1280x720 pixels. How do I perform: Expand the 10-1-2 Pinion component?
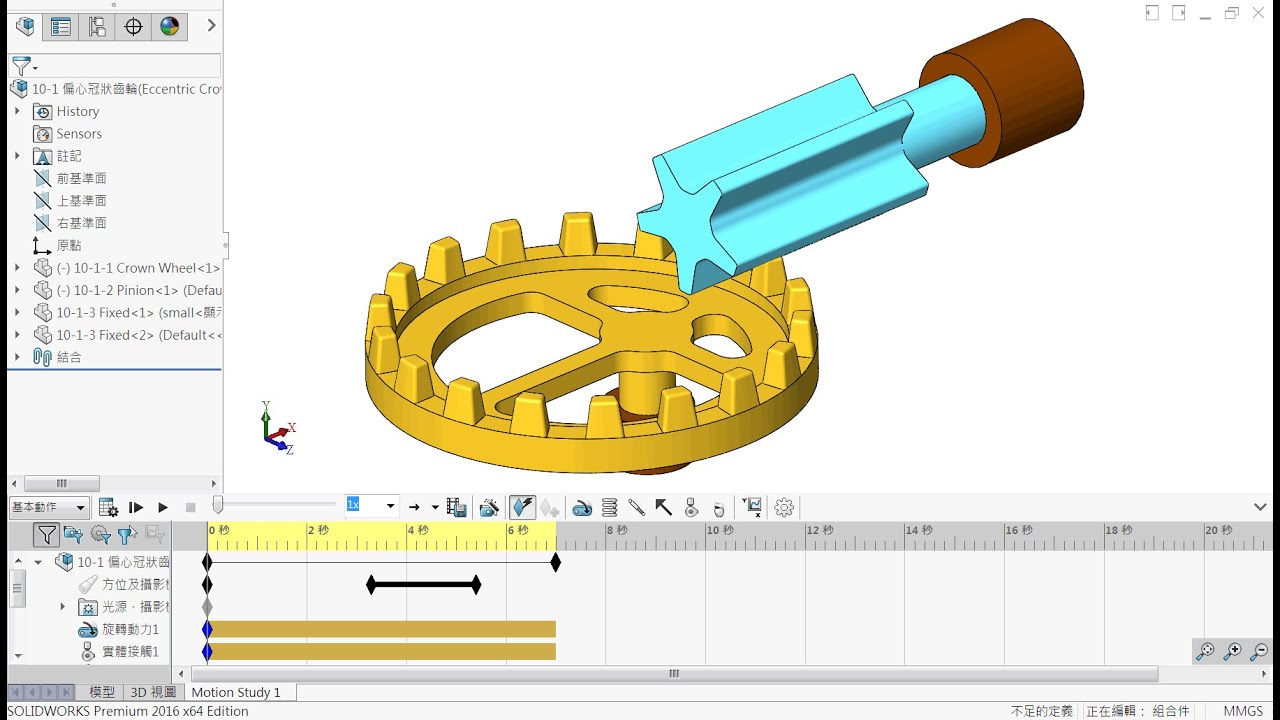pos(17,290)
